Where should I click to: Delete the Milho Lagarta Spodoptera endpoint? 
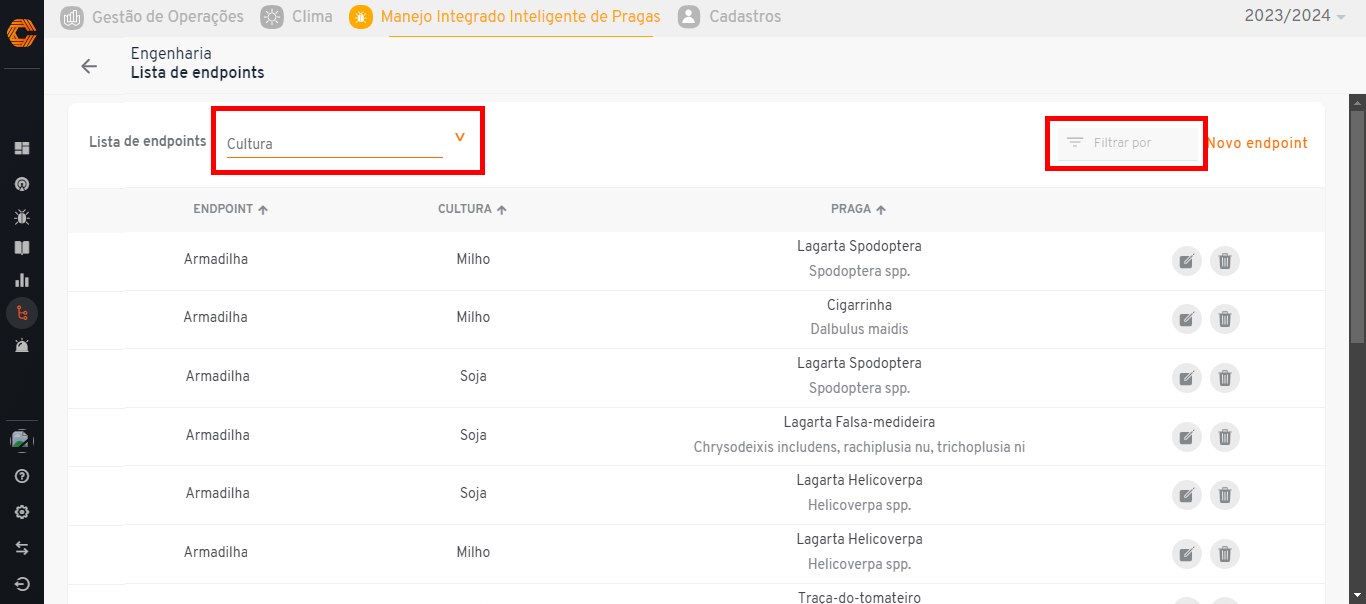pos(1225,261)
